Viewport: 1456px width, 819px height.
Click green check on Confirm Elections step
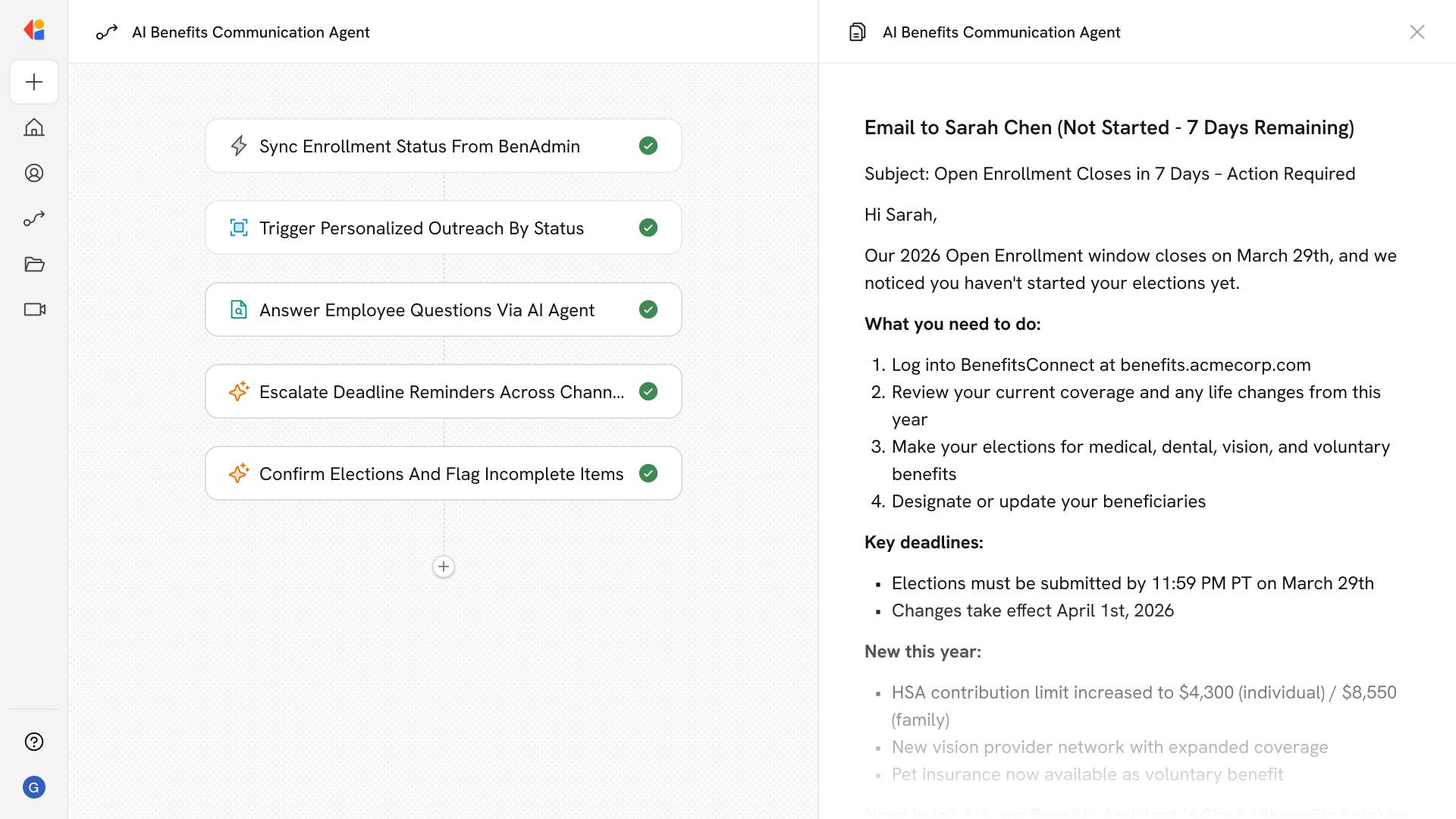click(648, 473)
